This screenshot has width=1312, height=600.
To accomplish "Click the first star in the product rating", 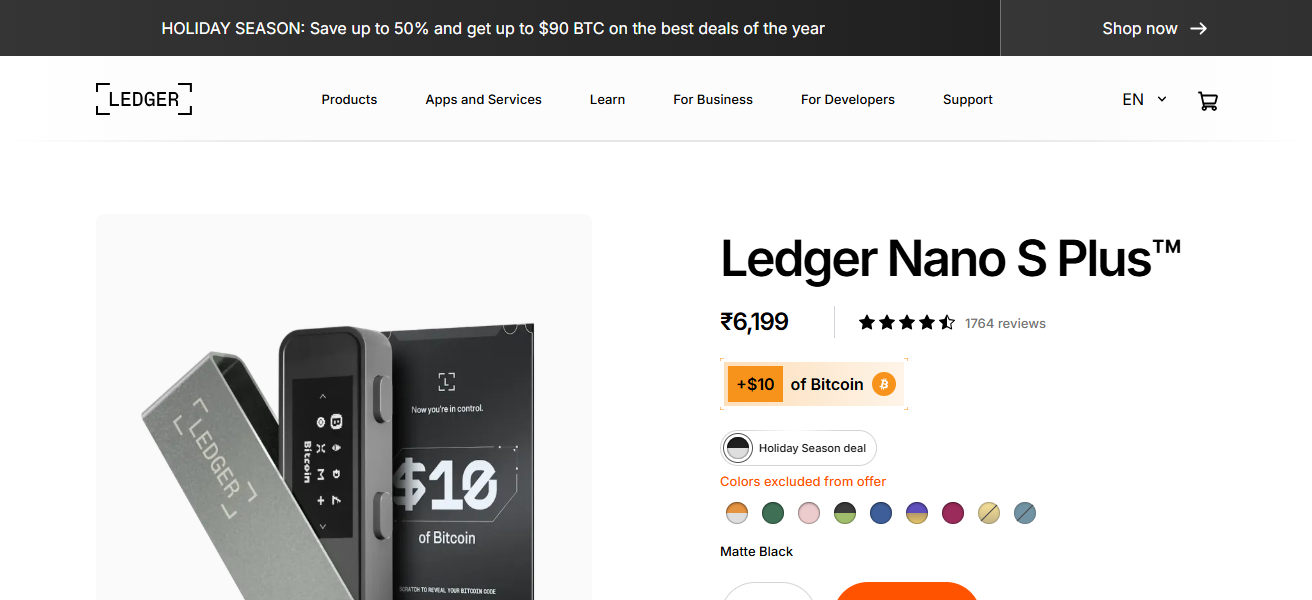I will (x=866, y=322).
